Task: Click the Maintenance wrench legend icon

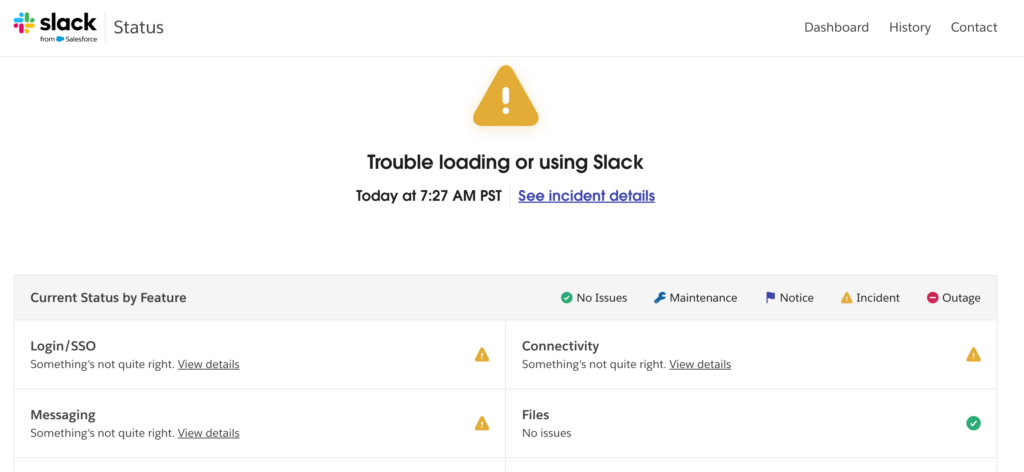Action: coord(660,298)
